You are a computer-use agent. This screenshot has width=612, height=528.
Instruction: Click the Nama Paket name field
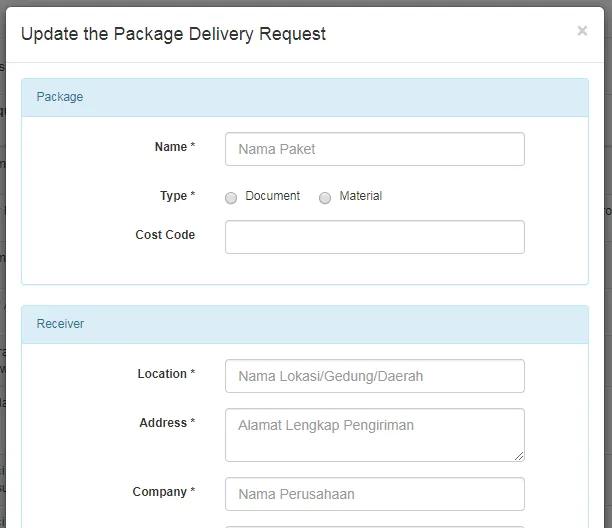click(x=374, y=149)
